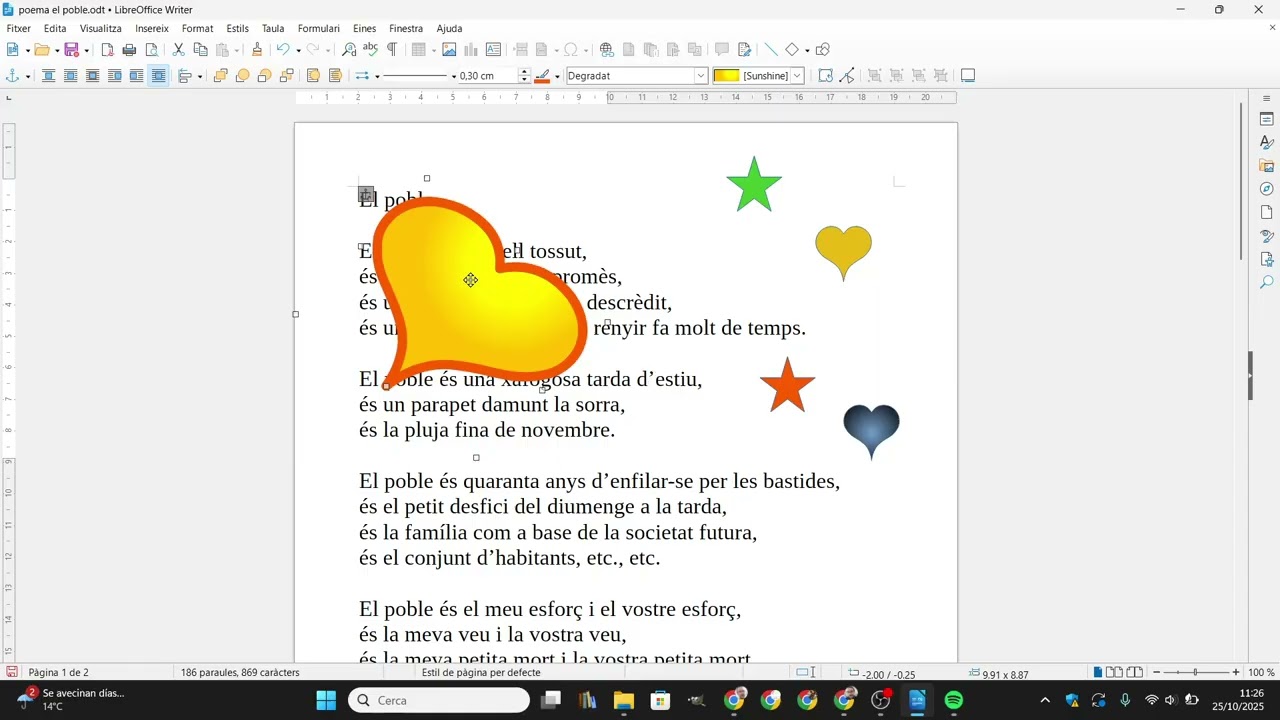Image resolution: width=1280 pixels, height=720 pixels.
Task: Enable parallel wrap
Action: click(70, 76)
